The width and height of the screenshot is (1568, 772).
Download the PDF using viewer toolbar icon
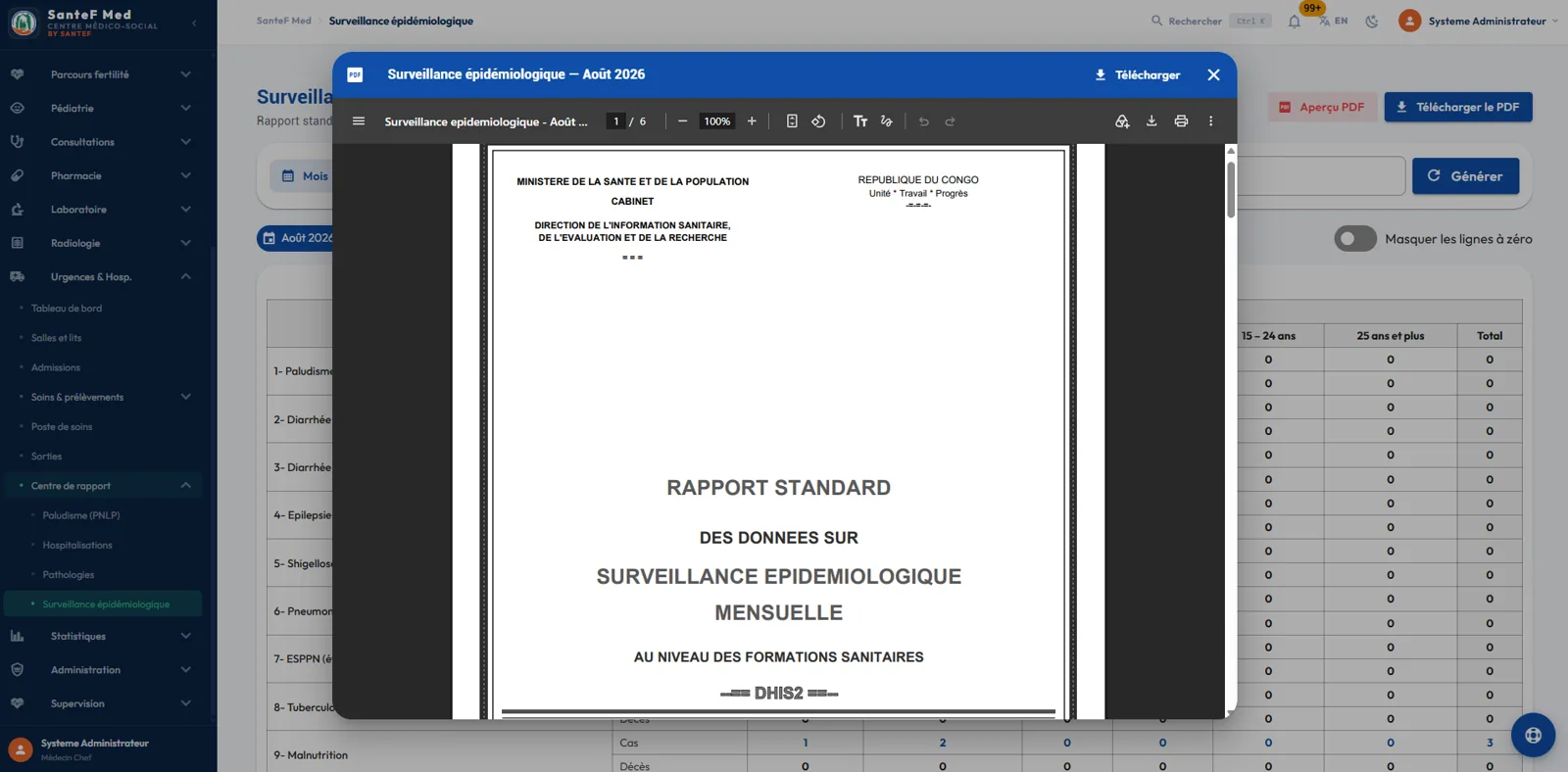click(x=1151, y=121)
